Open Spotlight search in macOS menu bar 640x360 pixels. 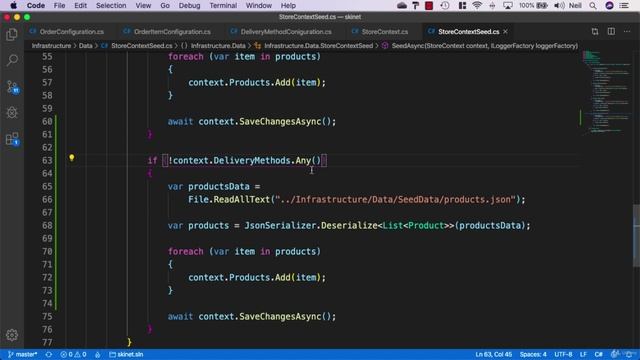593,5
